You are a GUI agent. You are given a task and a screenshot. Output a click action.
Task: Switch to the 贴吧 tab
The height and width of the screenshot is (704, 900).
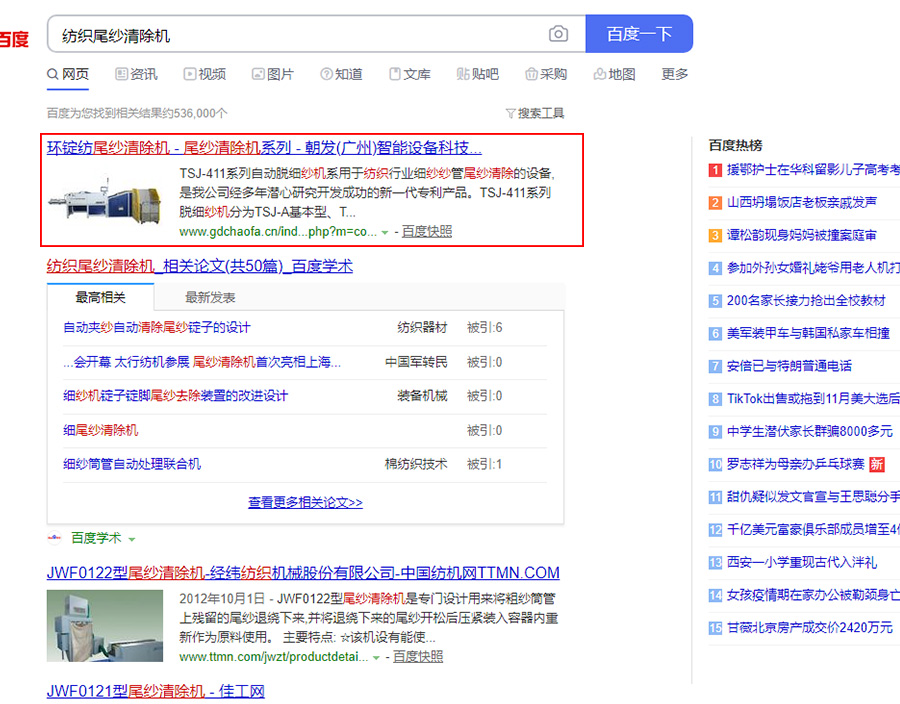(478, 75)
